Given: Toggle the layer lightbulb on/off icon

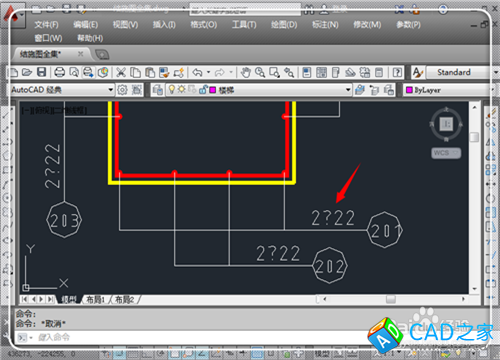Looking at the screenshot, I should [172, 89].
